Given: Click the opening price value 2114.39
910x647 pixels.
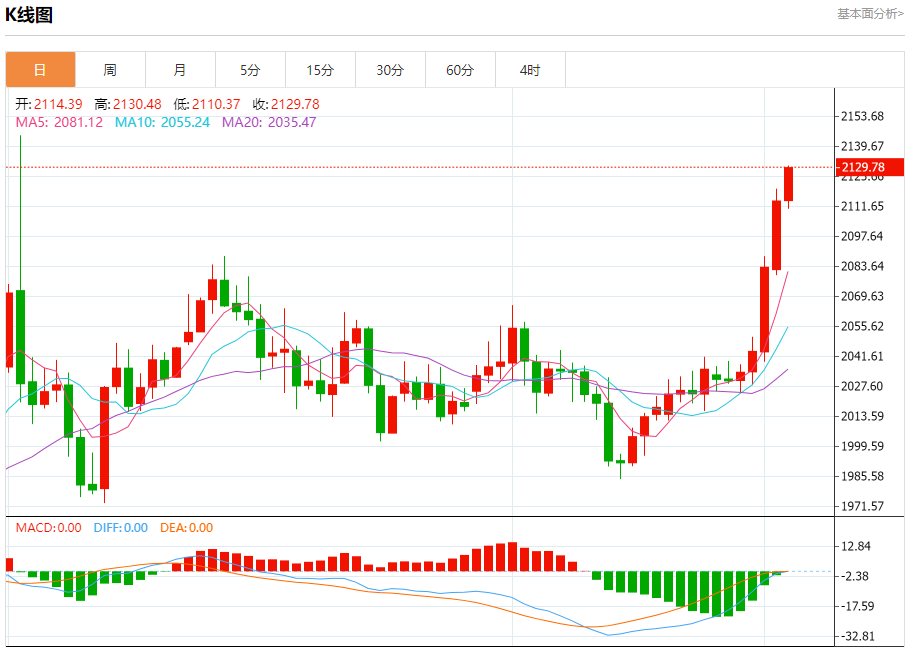Looking at the screenshot, I should [58, 104].
